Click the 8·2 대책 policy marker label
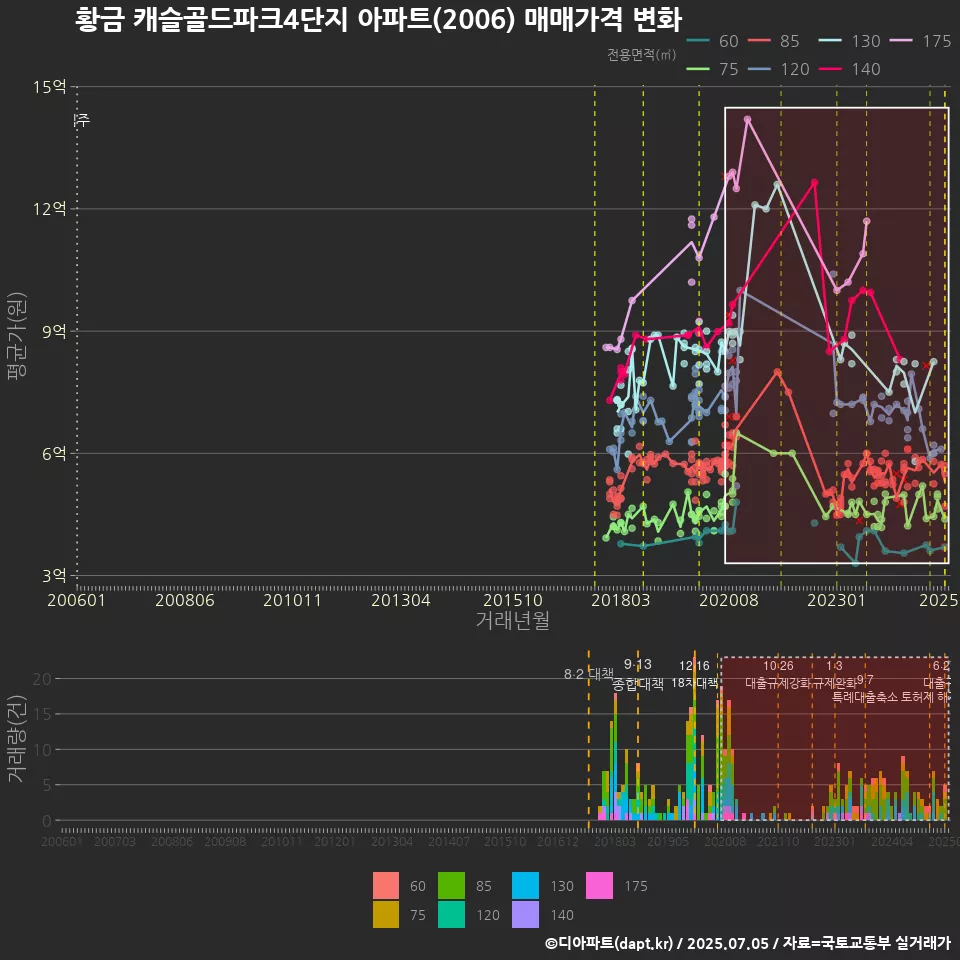 click(589, 674)
